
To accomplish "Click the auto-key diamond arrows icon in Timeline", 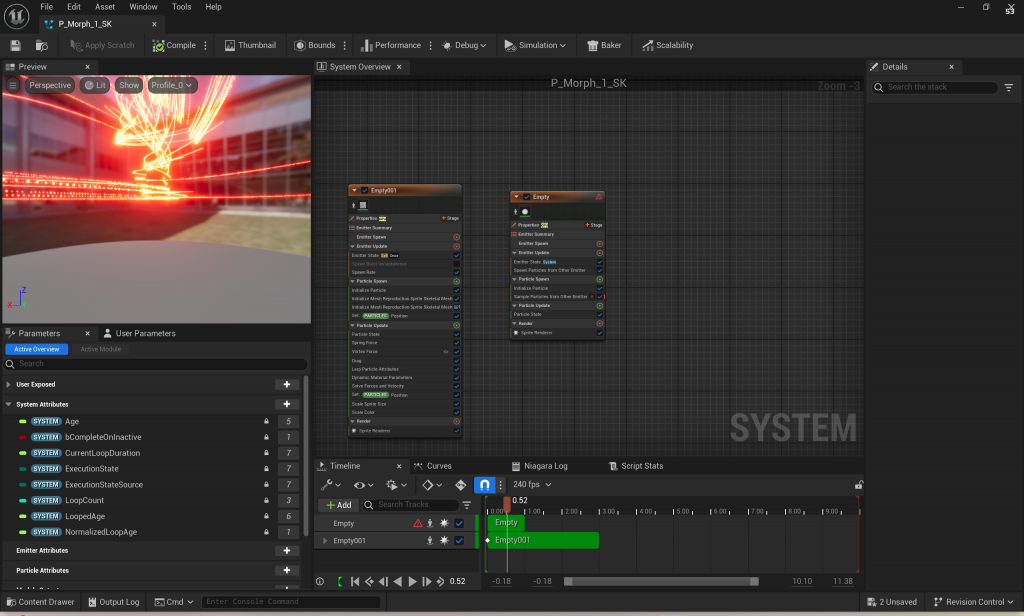I will [x=460, y=485].
